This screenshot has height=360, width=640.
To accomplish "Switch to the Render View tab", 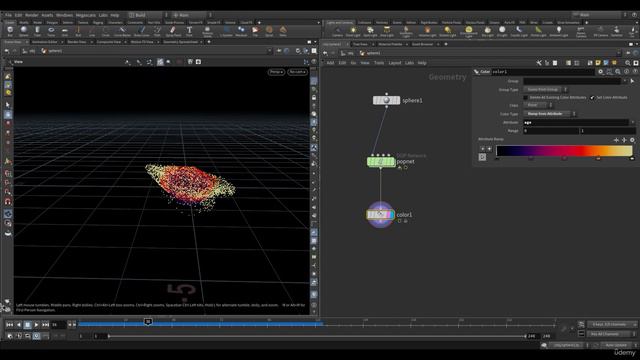I will [76, 42].
